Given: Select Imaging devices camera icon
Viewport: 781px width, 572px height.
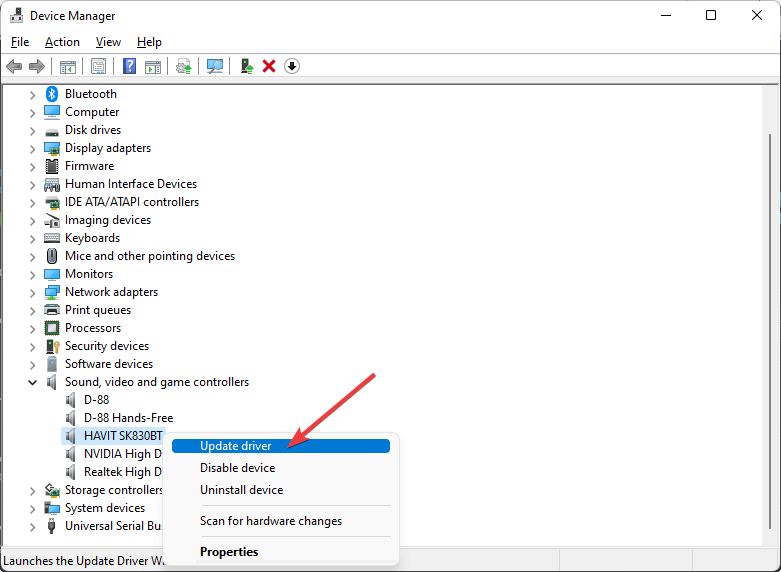Looking at the screenshot, I should 52,220.
